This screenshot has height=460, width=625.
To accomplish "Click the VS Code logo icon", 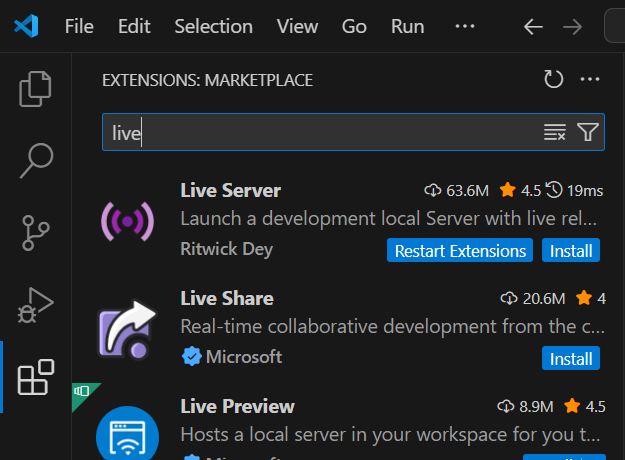I will (26, 26).
